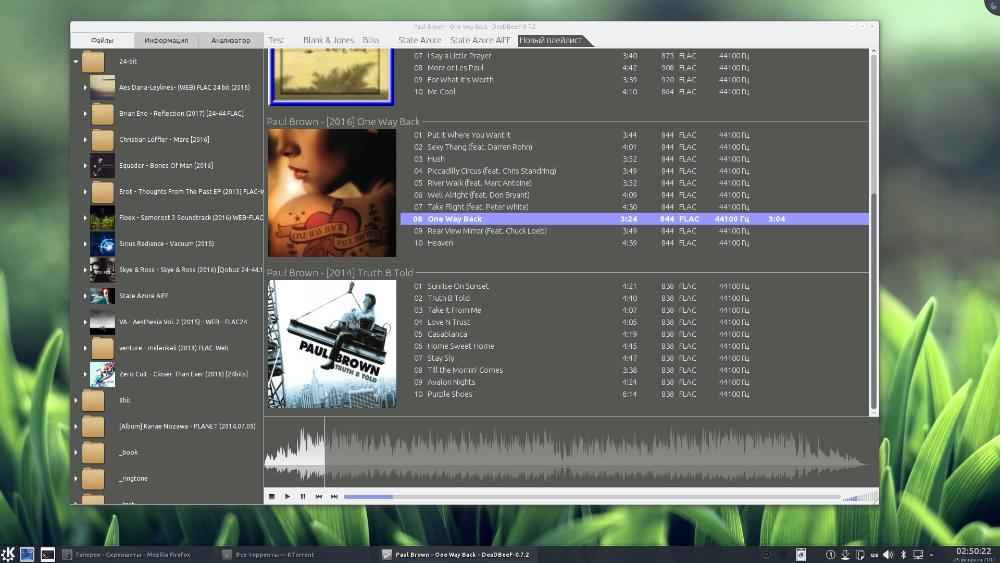Expand the Erot - Thoughts From The Past folder
The height and width of the screenshot is (563, 1000).
pos(85,192)
